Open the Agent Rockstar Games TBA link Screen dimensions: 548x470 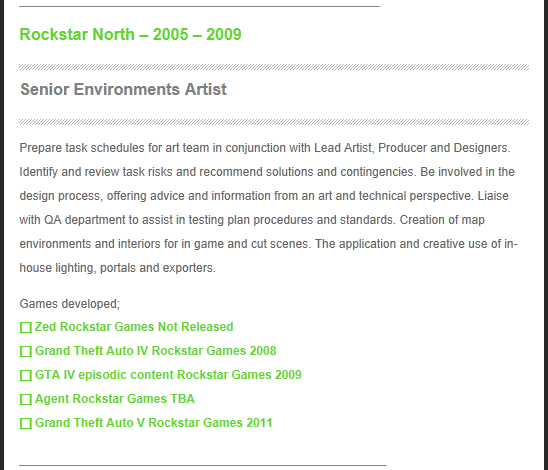115,399
